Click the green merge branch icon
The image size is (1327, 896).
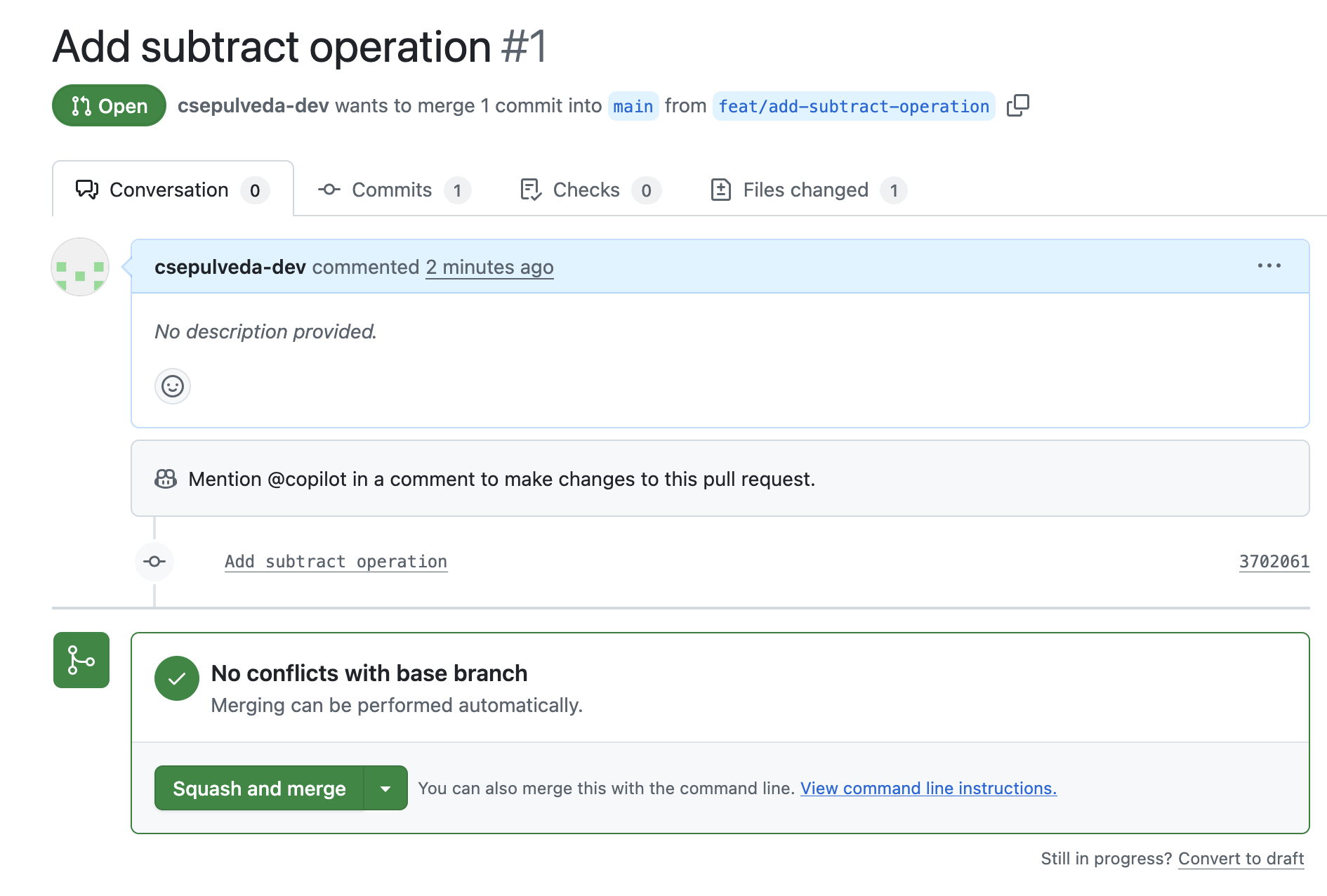coord(81,660)
